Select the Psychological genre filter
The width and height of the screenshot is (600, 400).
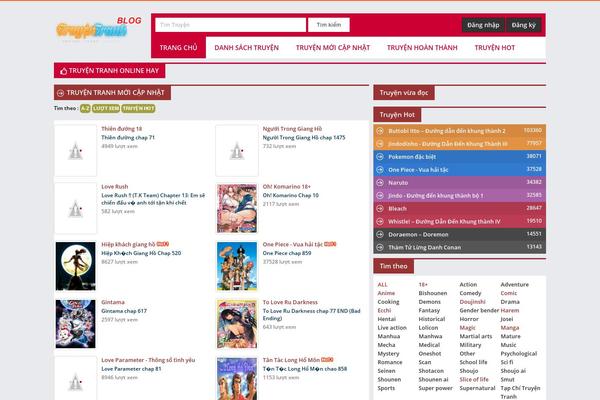[519, 353]
